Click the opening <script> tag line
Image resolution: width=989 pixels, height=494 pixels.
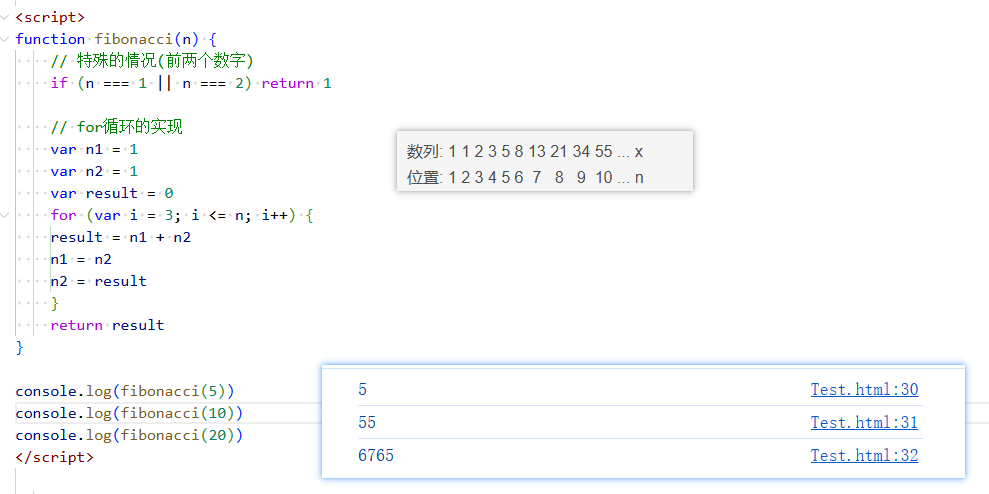[x=50, y=17]
